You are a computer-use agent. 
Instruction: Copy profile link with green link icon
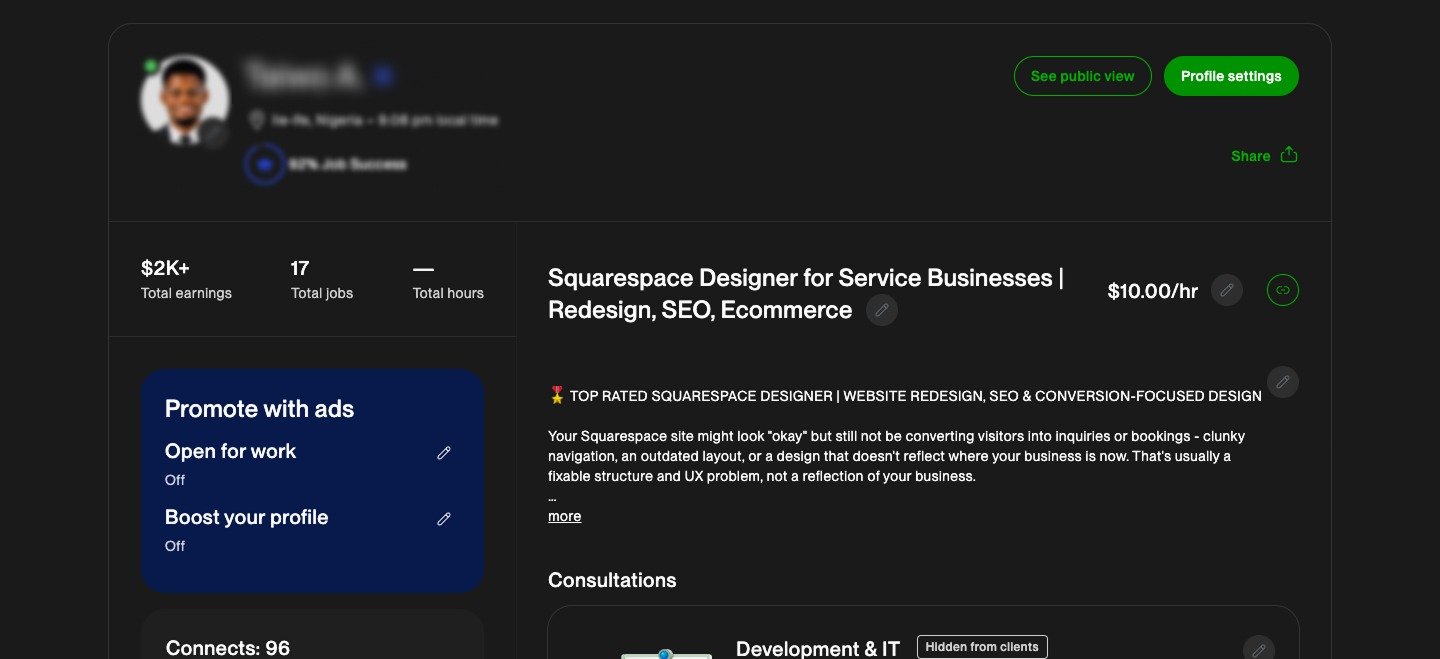point(1283,291)
